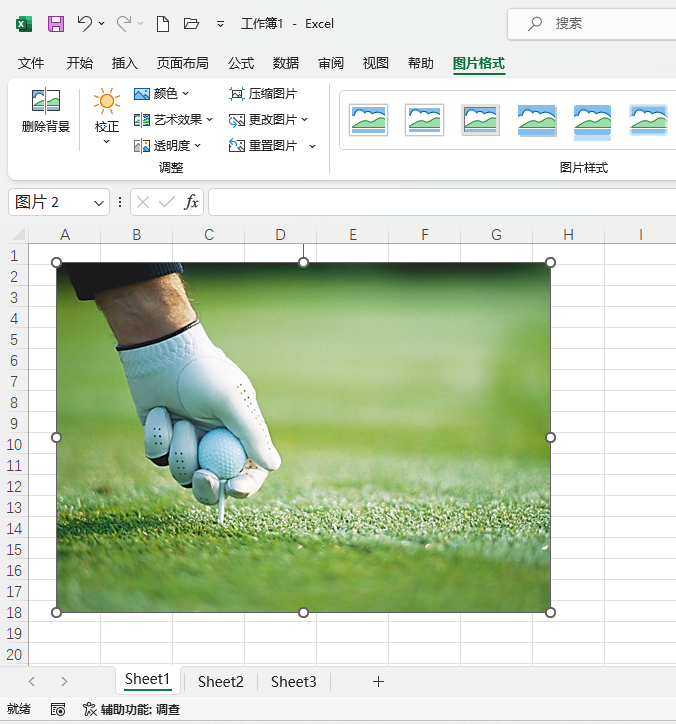Open the Name Box dropdown showing 图片 2

coord(98,203)
